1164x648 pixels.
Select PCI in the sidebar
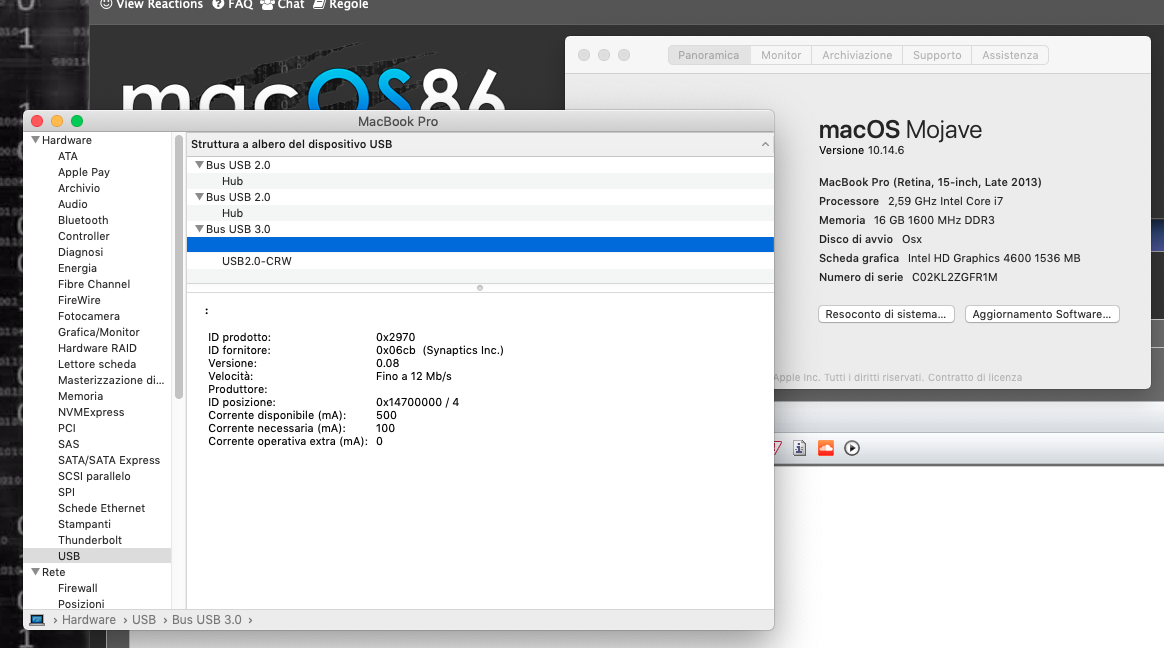click(67, 428)
